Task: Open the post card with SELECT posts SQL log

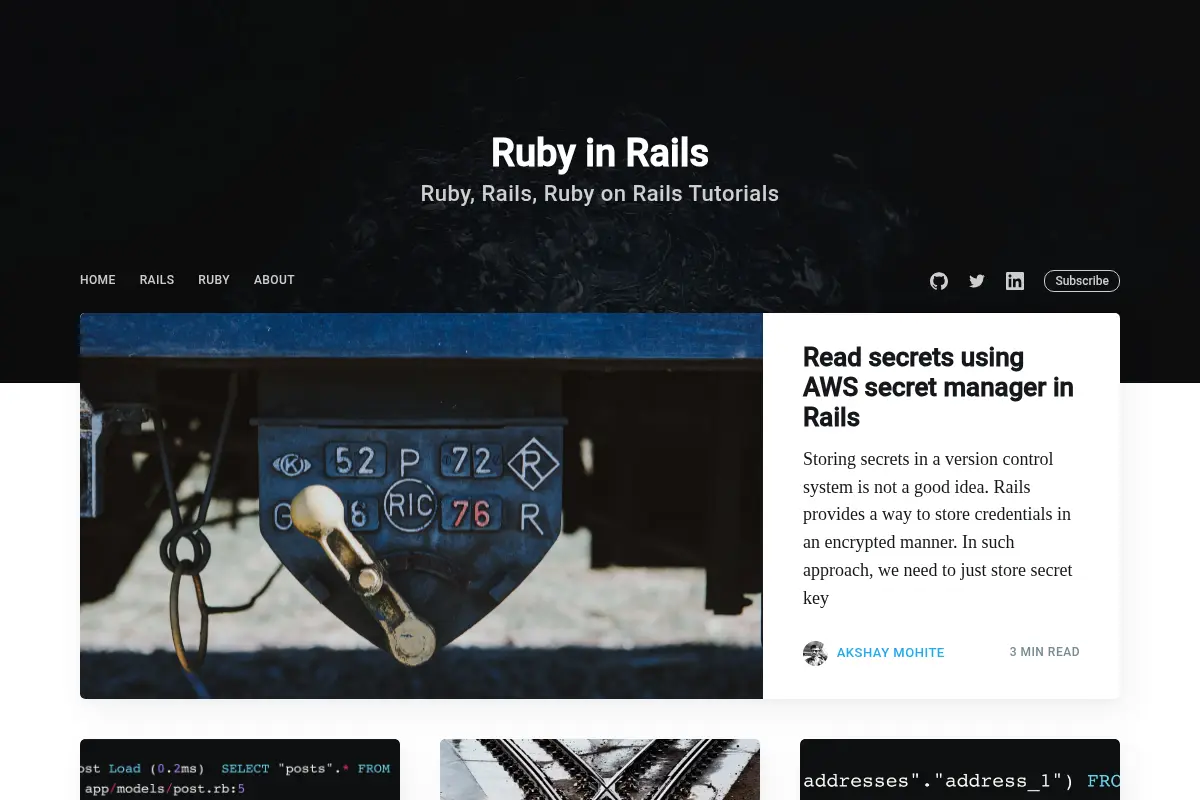Action: coord(240,769)
